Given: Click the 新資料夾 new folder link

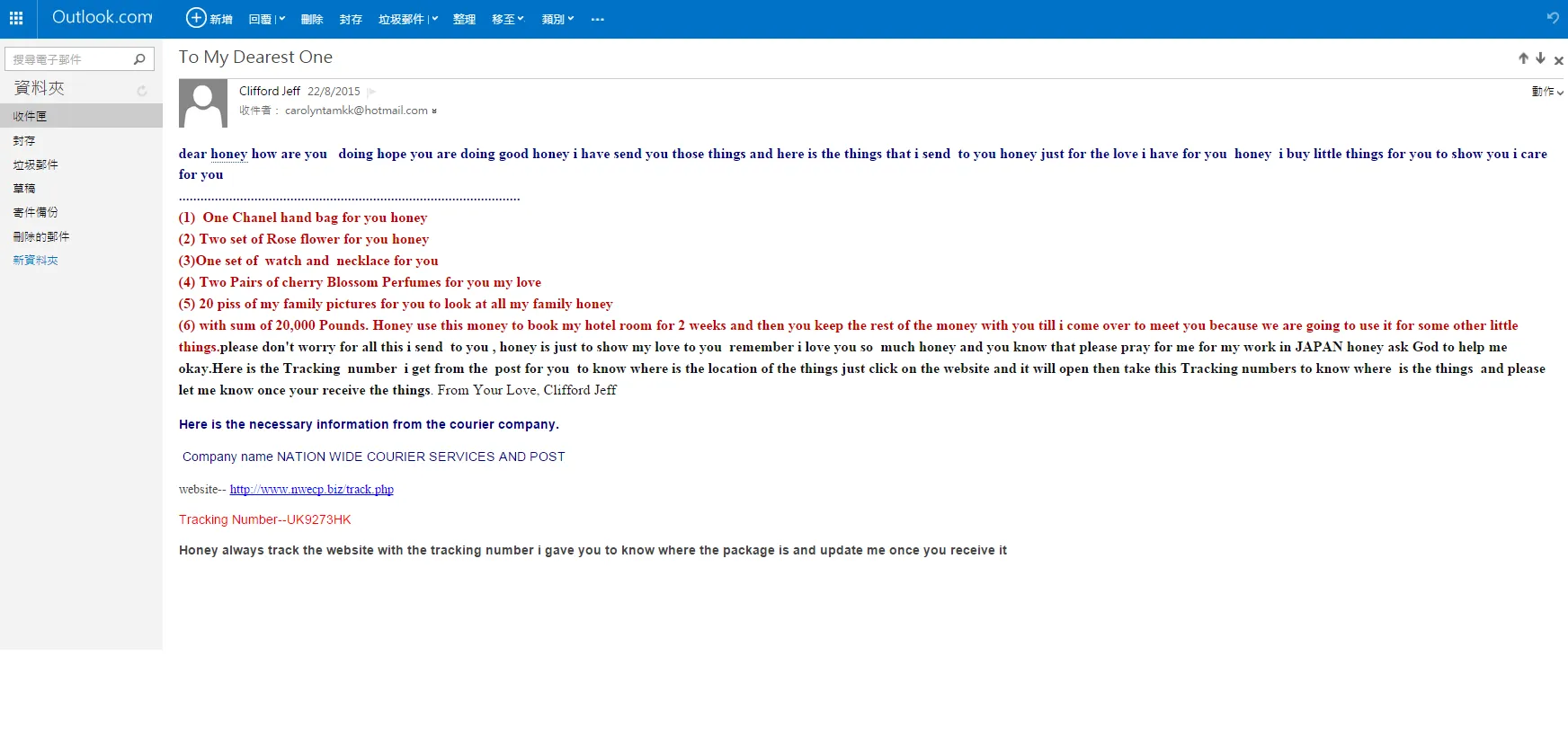Looking at the screenshot, I should (x=36, y=260).
